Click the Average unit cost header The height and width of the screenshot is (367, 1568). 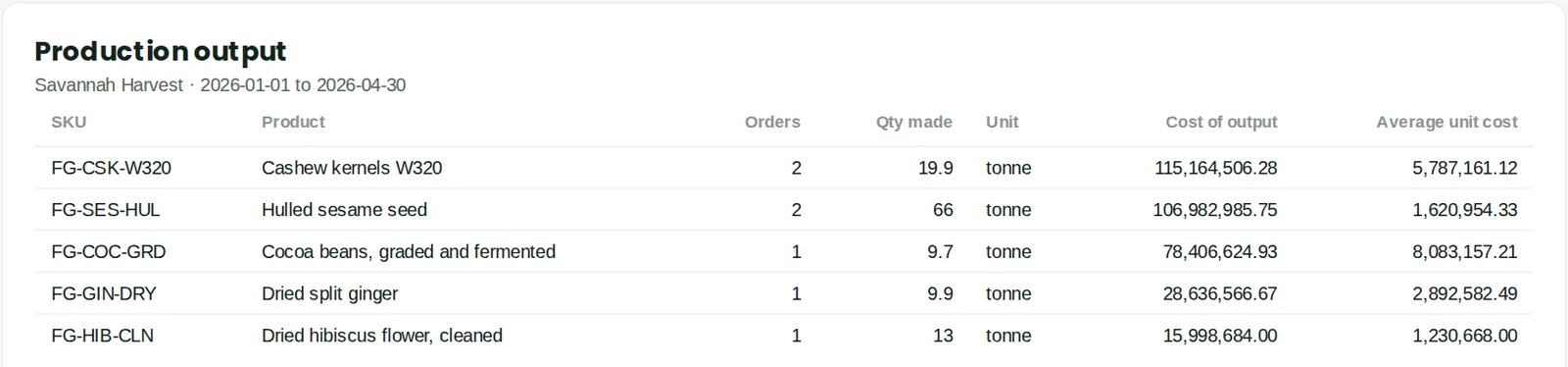point(1446,123)
